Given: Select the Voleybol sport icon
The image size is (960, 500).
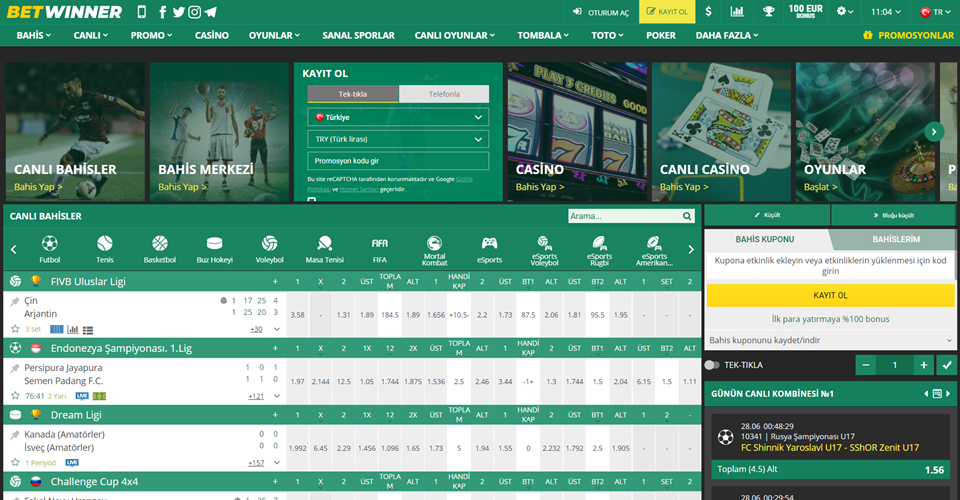Looking at the screenshot, I should coord(269,250).
